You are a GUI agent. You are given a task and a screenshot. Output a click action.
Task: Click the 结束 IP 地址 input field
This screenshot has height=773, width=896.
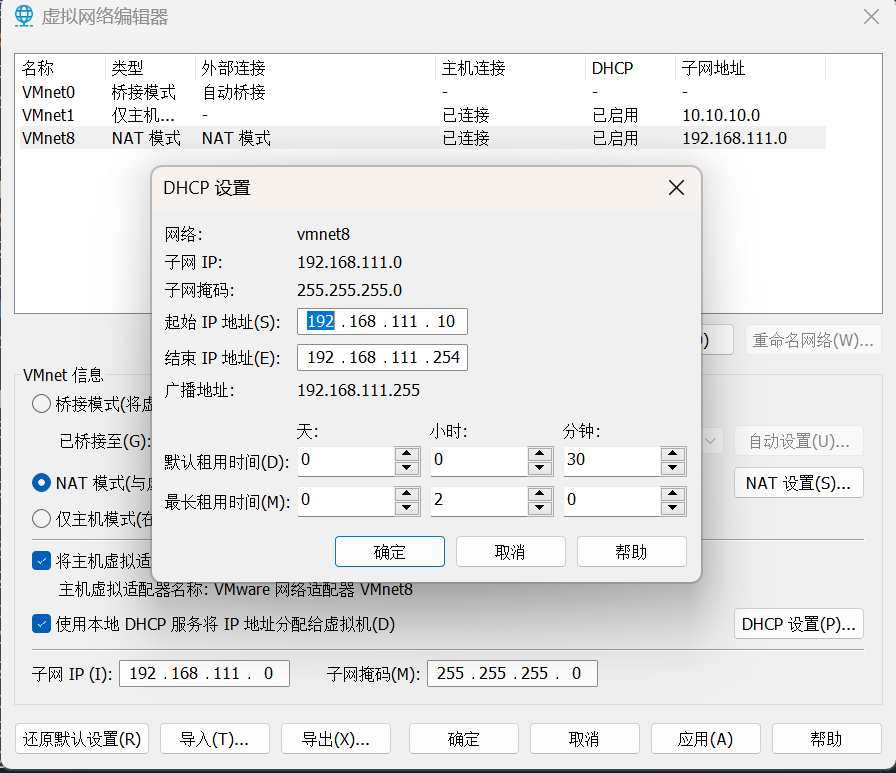(x=382, y=358)
